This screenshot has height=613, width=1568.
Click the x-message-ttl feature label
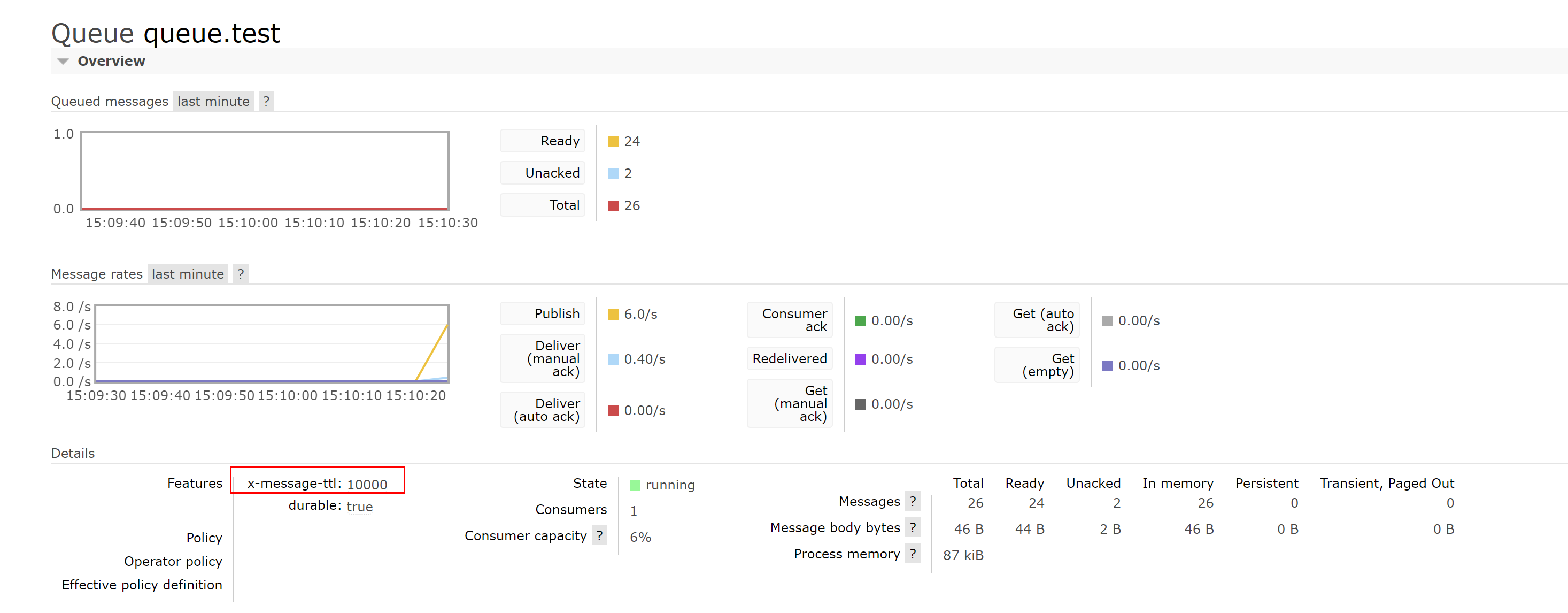(294, 484)
